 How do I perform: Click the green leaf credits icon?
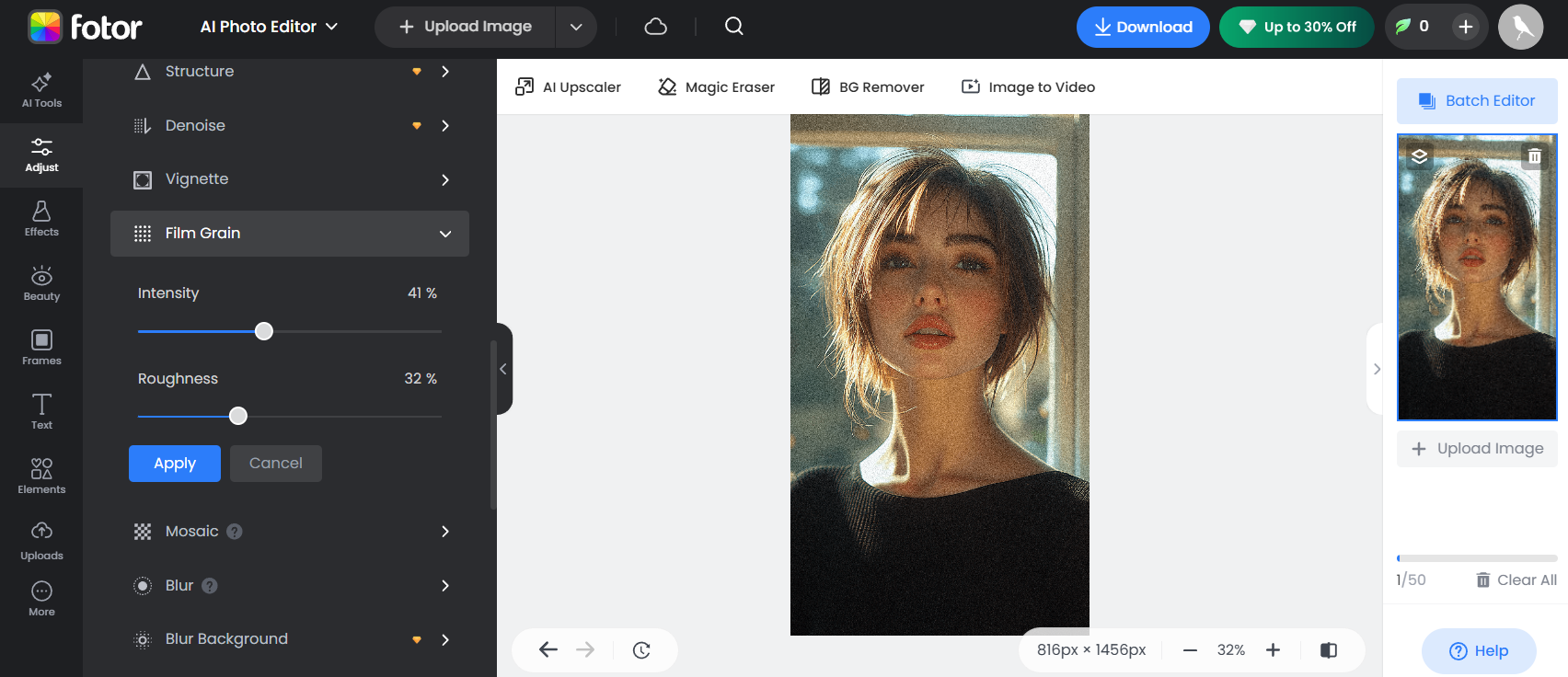click(x=1403, y=27)
